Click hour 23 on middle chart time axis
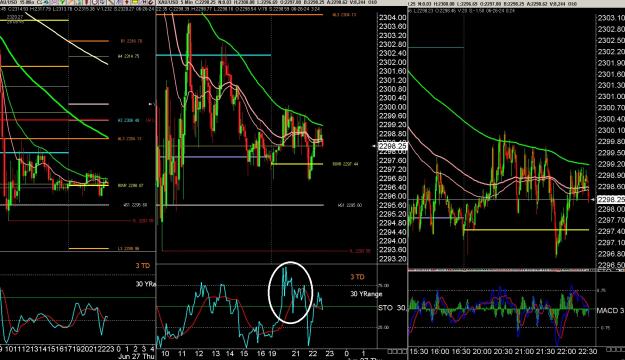 point(329,353)
